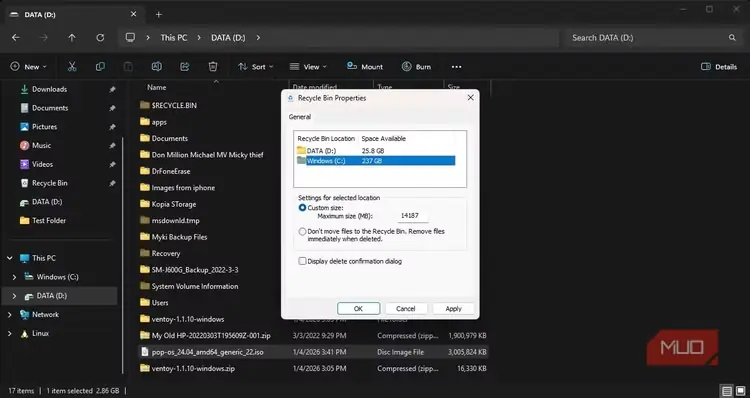Select Custom size radio button
This screenshot has height=398, width=750.
coord(302,208)
